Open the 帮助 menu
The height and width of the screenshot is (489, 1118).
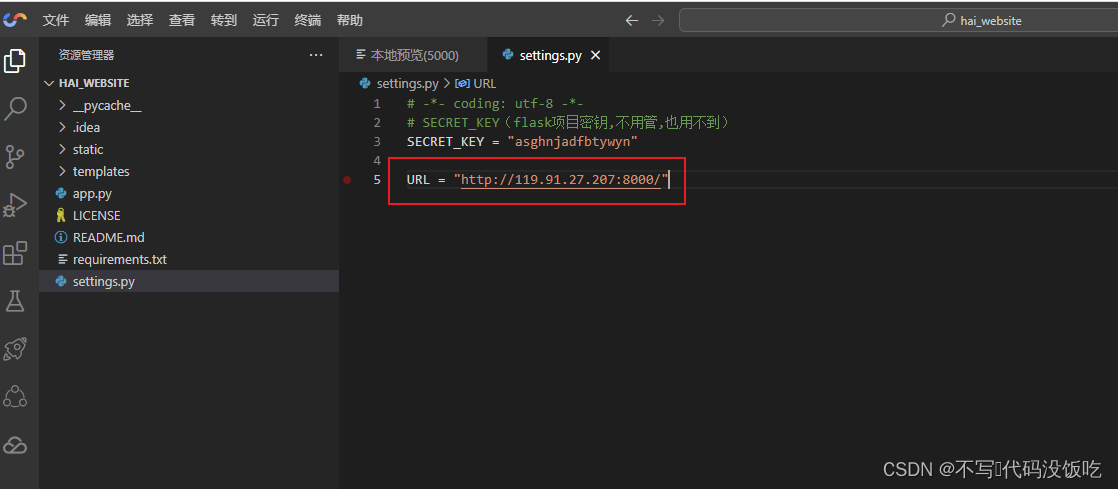tap(349, 21)
